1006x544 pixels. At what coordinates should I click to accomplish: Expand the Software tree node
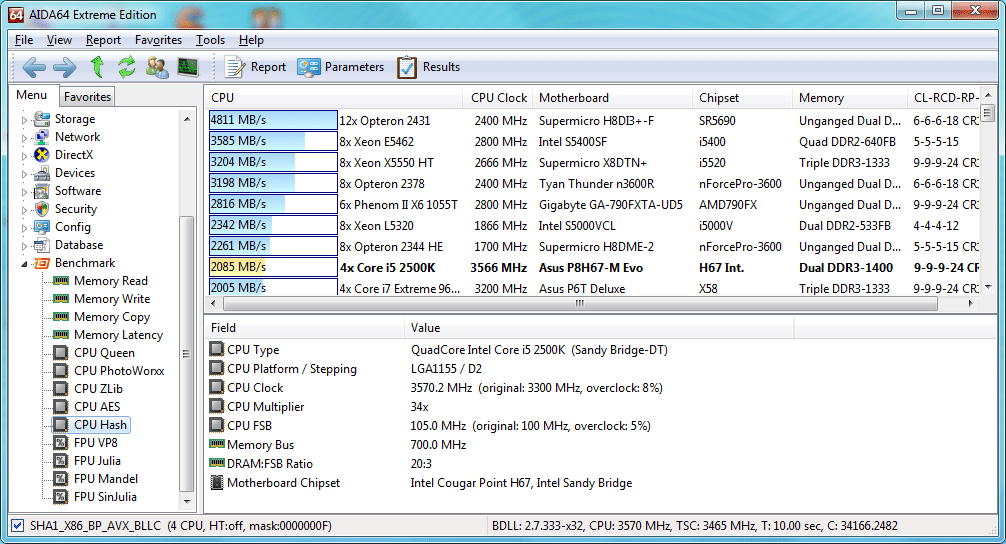tap(24, 191)
